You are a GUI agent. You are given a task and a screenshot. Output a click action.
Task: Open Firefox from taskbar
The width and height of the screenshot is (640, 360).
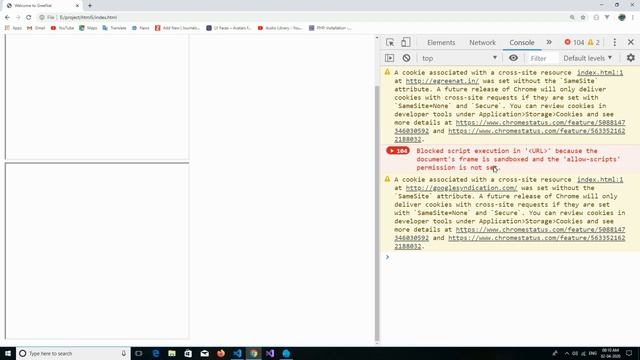221,353
